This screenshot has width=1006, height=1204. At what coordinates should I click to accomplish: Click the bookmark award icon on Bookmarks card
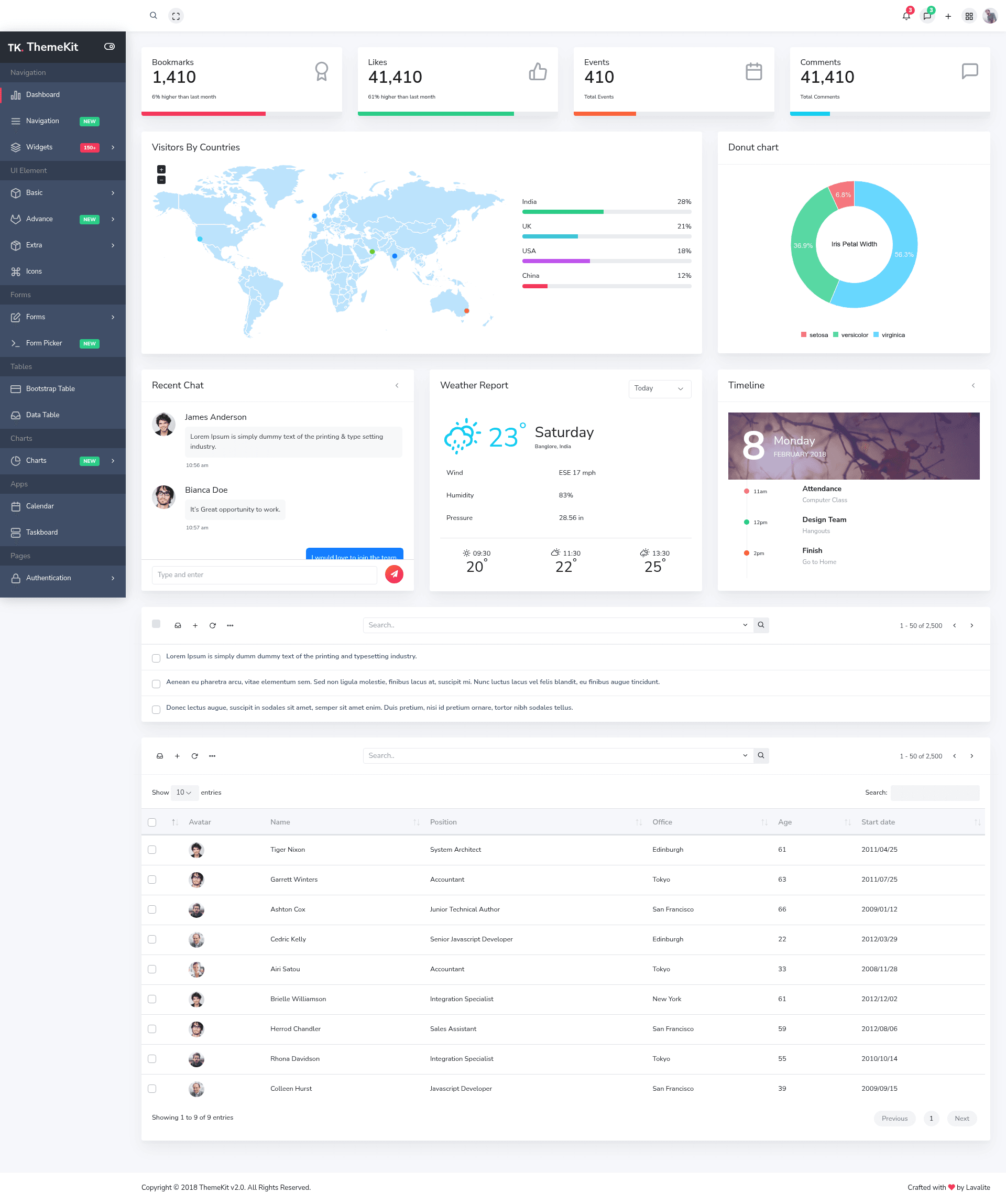tap(322, 72)
